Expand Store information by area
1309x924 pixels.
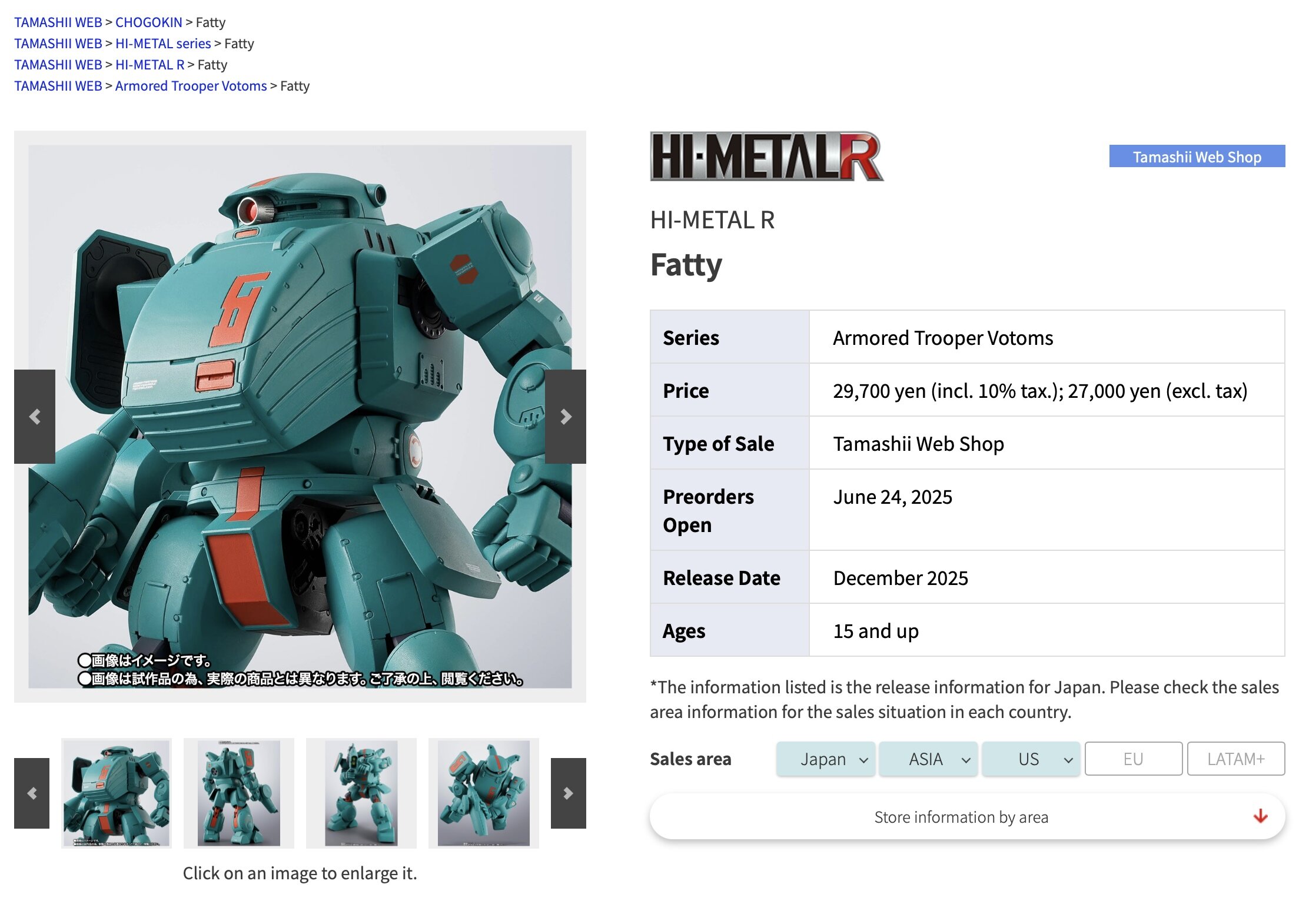point(967,816)
